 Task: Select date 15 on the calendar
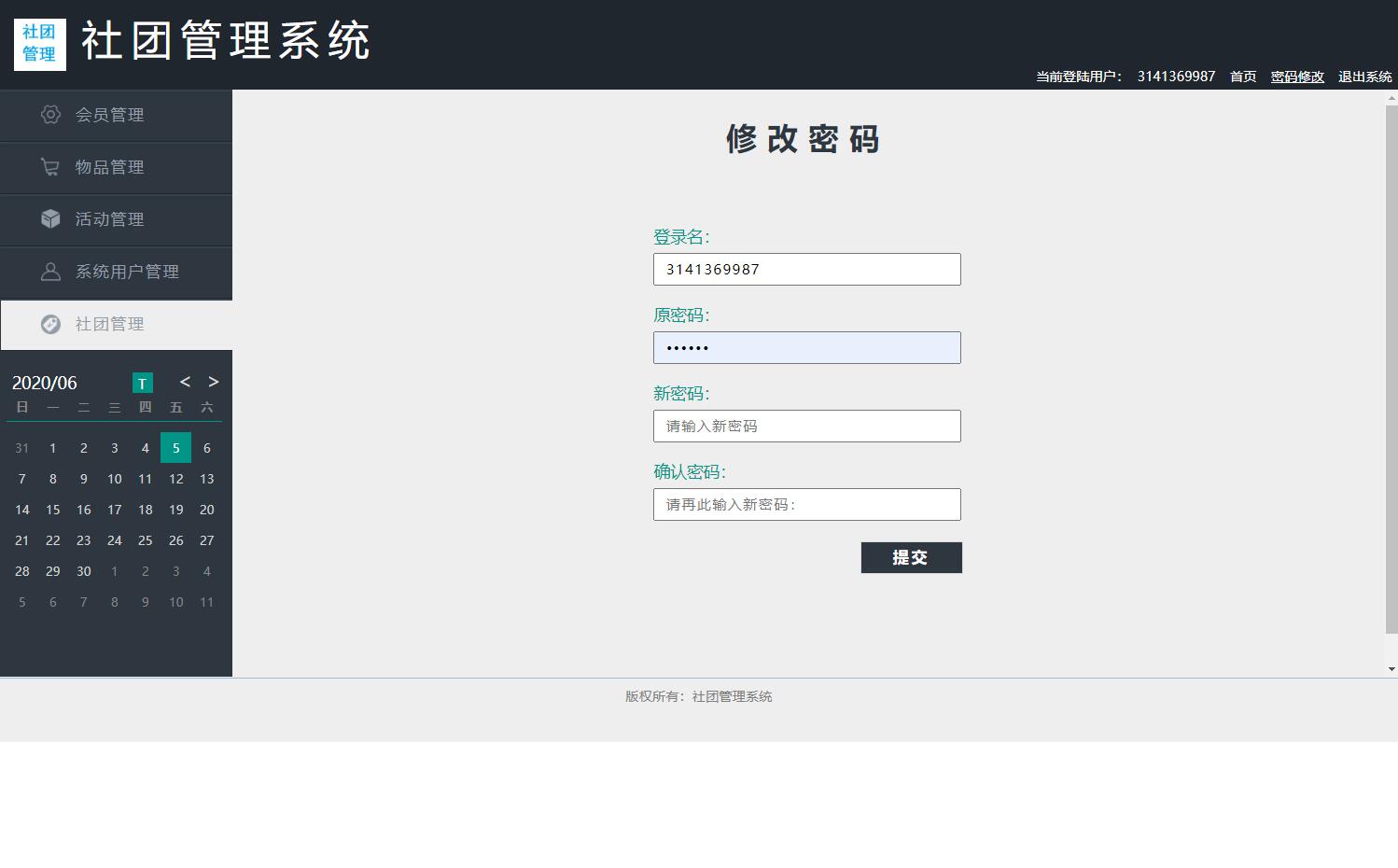(x=52, y=510)
